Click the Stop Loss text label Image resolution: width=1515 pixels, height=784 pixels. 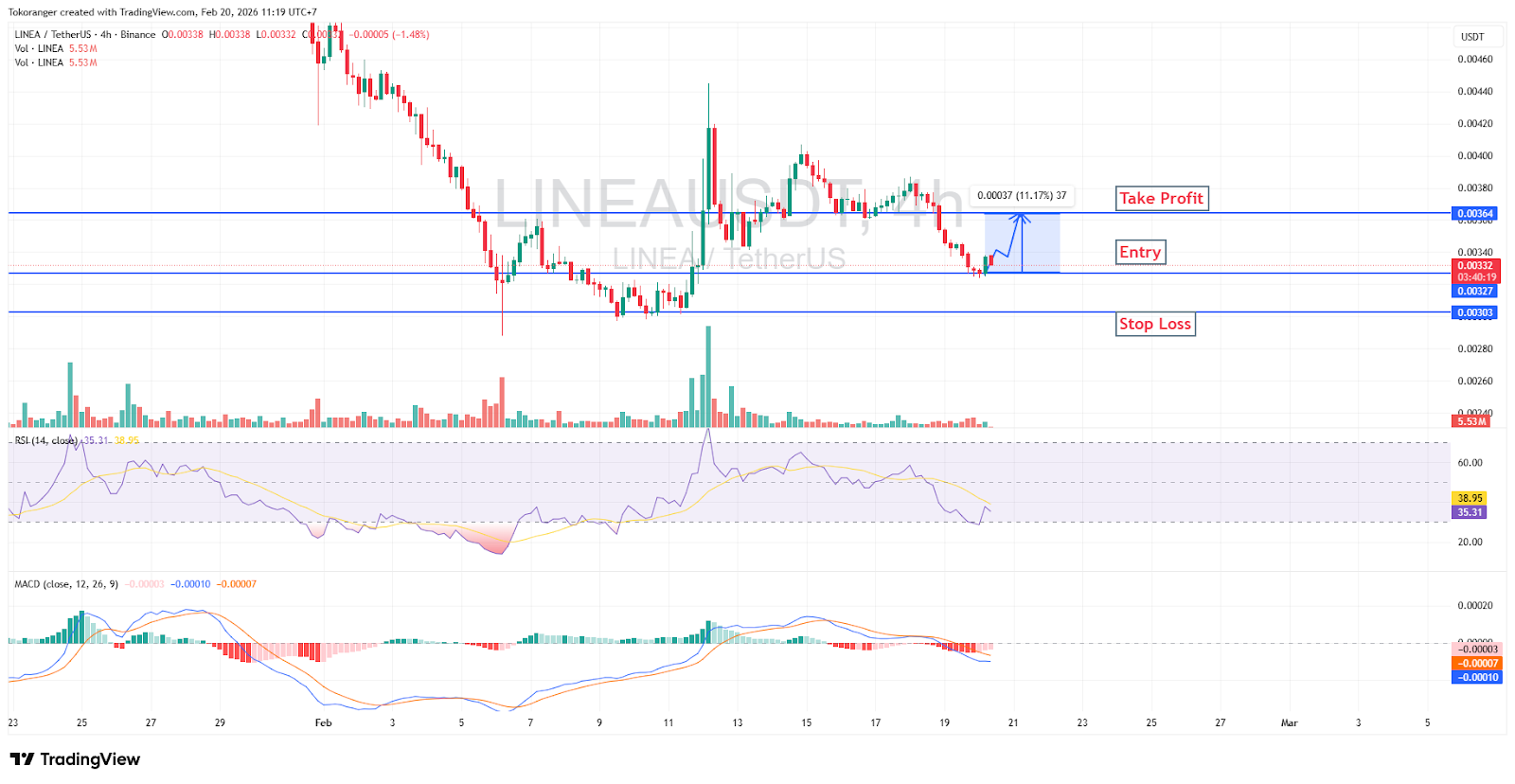tap(1154, 324)
